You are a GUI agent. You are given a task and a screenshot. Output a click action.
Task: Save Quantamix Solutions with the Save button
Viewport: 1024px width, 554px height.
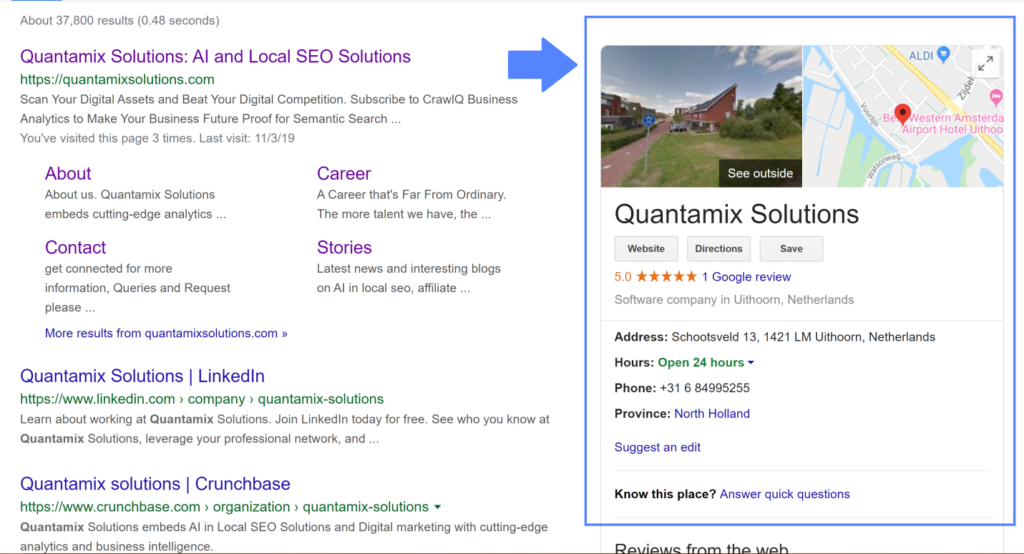click(x=791, y=249)
